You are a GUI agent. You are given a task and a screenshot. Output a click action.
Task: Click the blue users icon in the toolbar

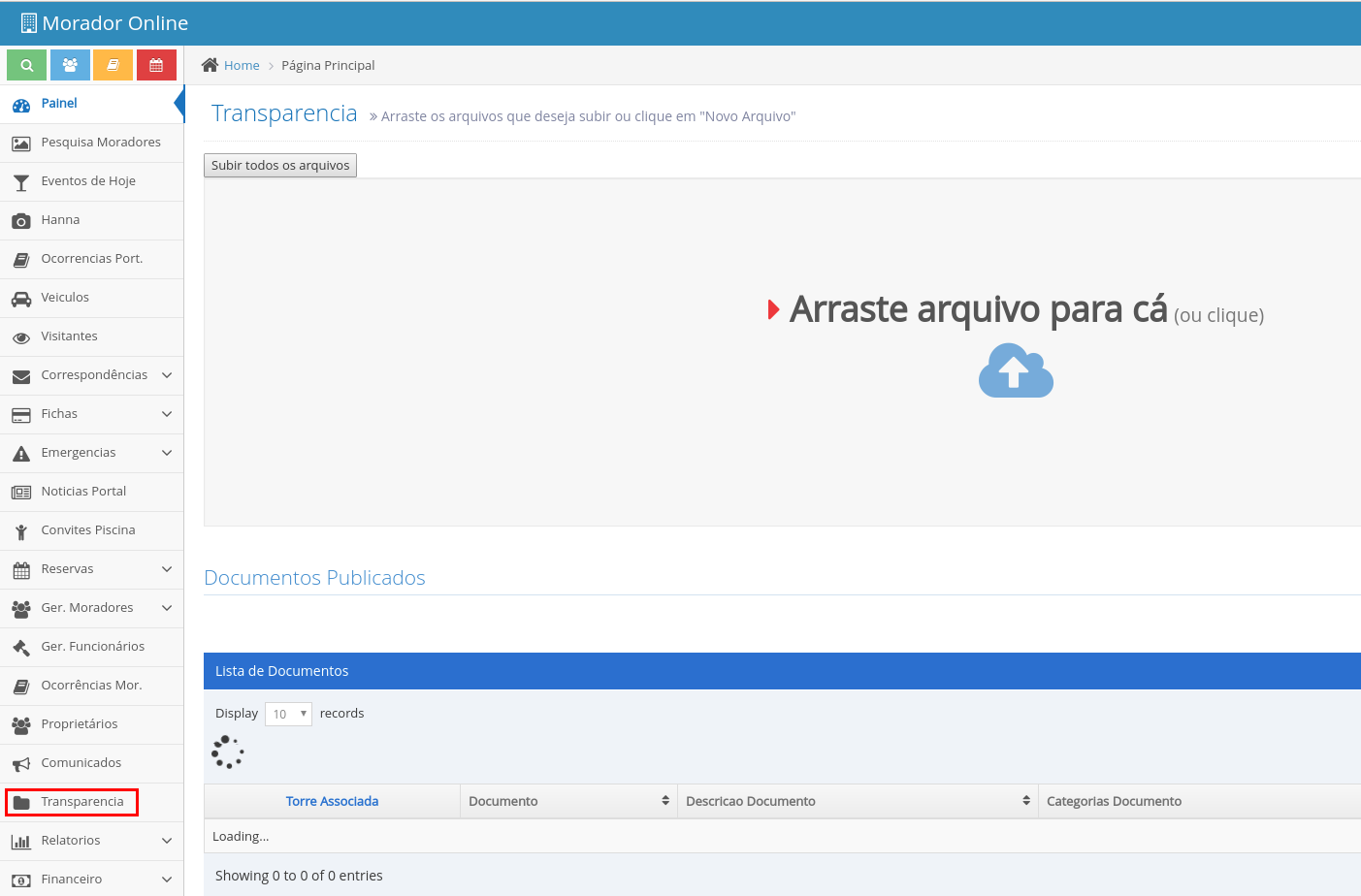(x=70, y=64)
